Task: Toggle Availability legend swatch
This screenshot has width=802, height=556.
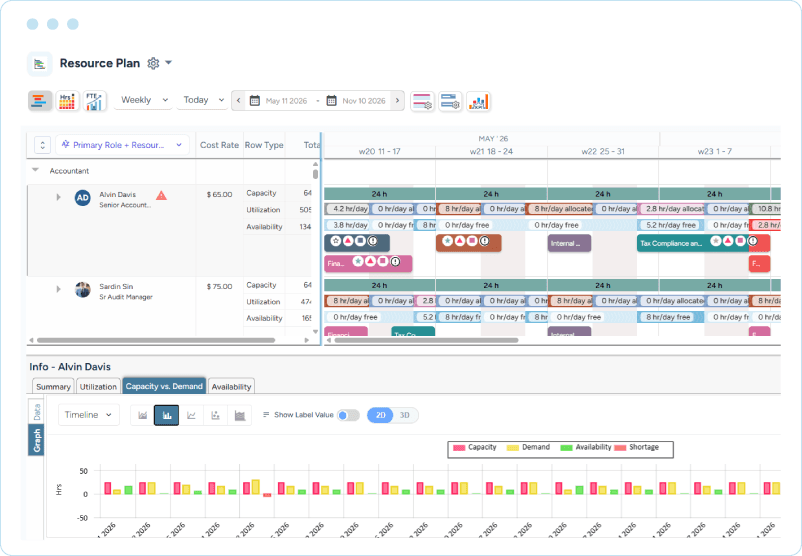Action: 566,448
